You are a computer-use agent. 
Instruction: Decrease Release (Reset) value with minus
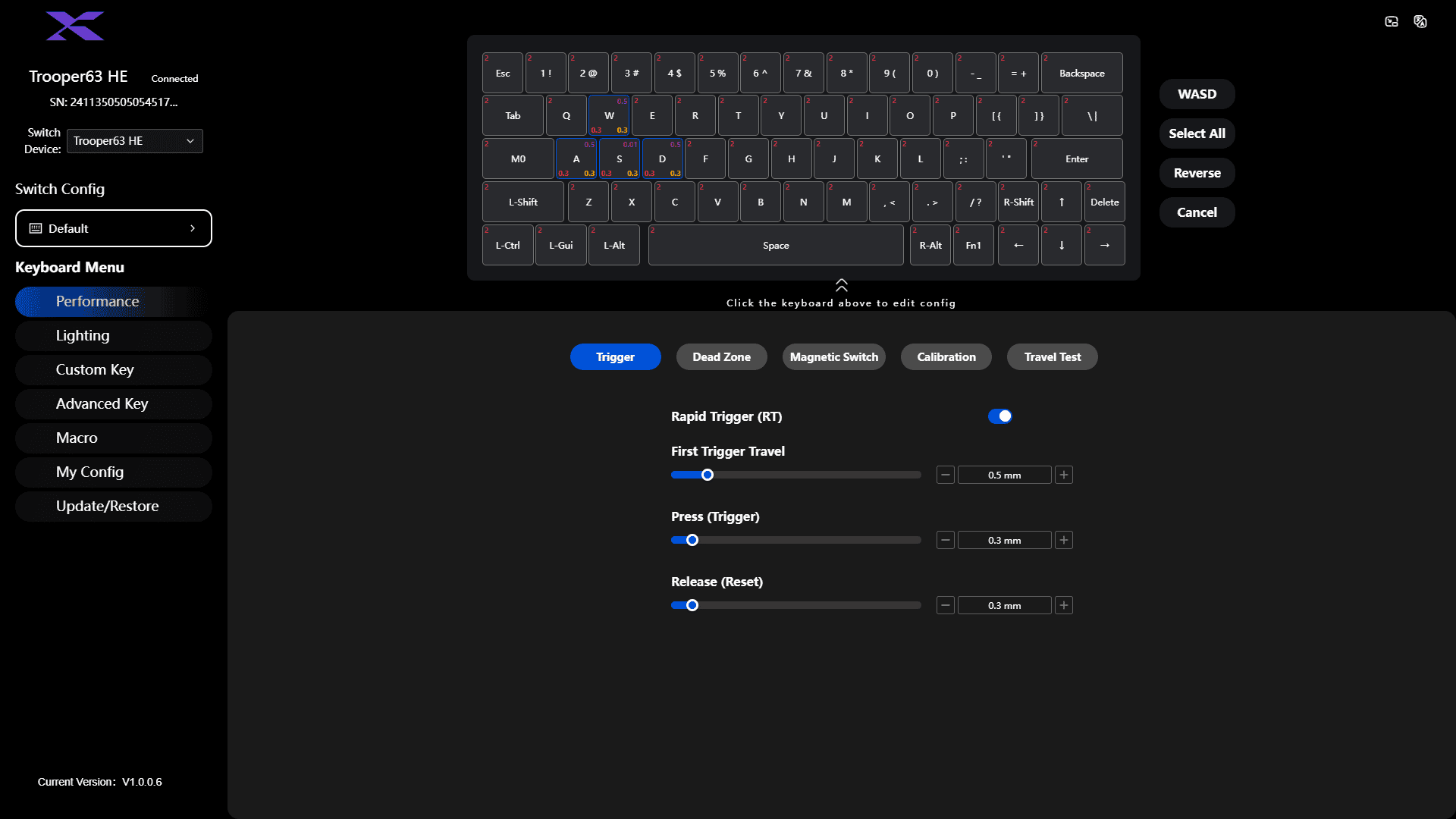[x=946, y=605]
